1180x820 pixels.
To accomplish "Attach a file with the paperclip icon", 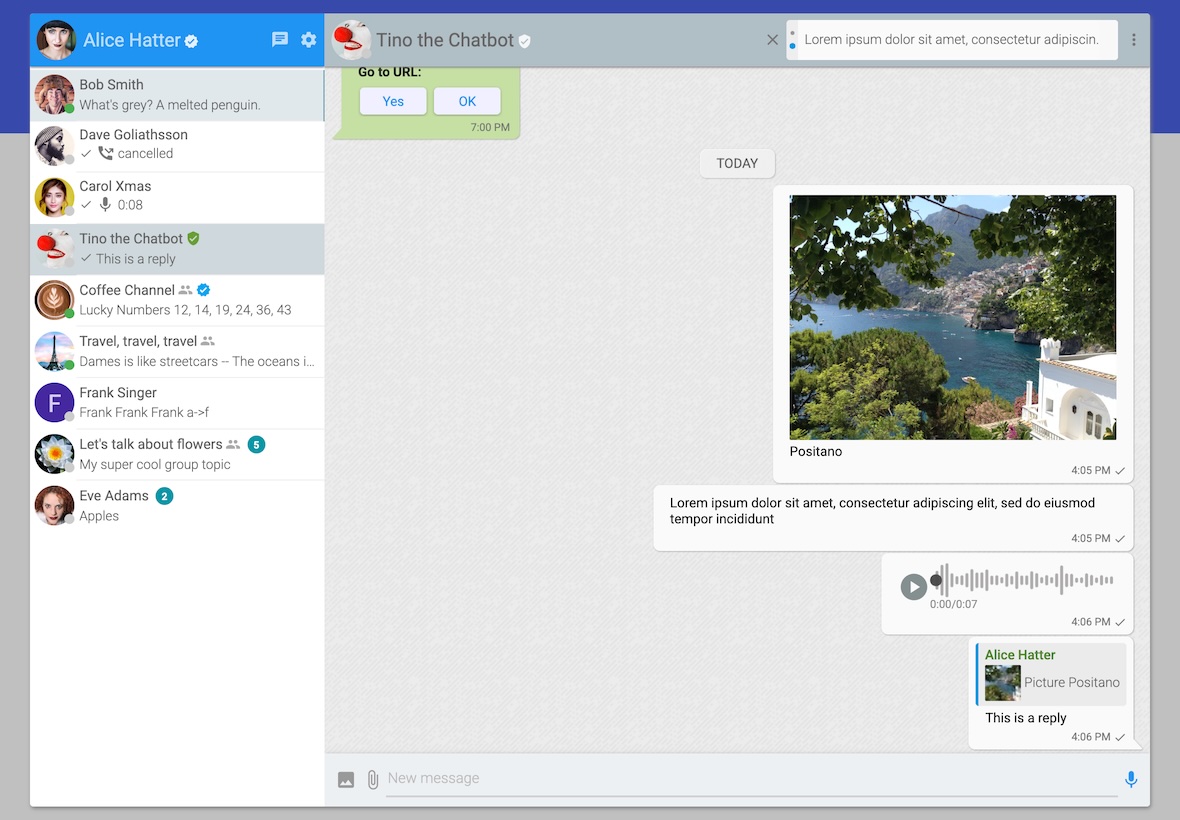I will coord(372,778).
